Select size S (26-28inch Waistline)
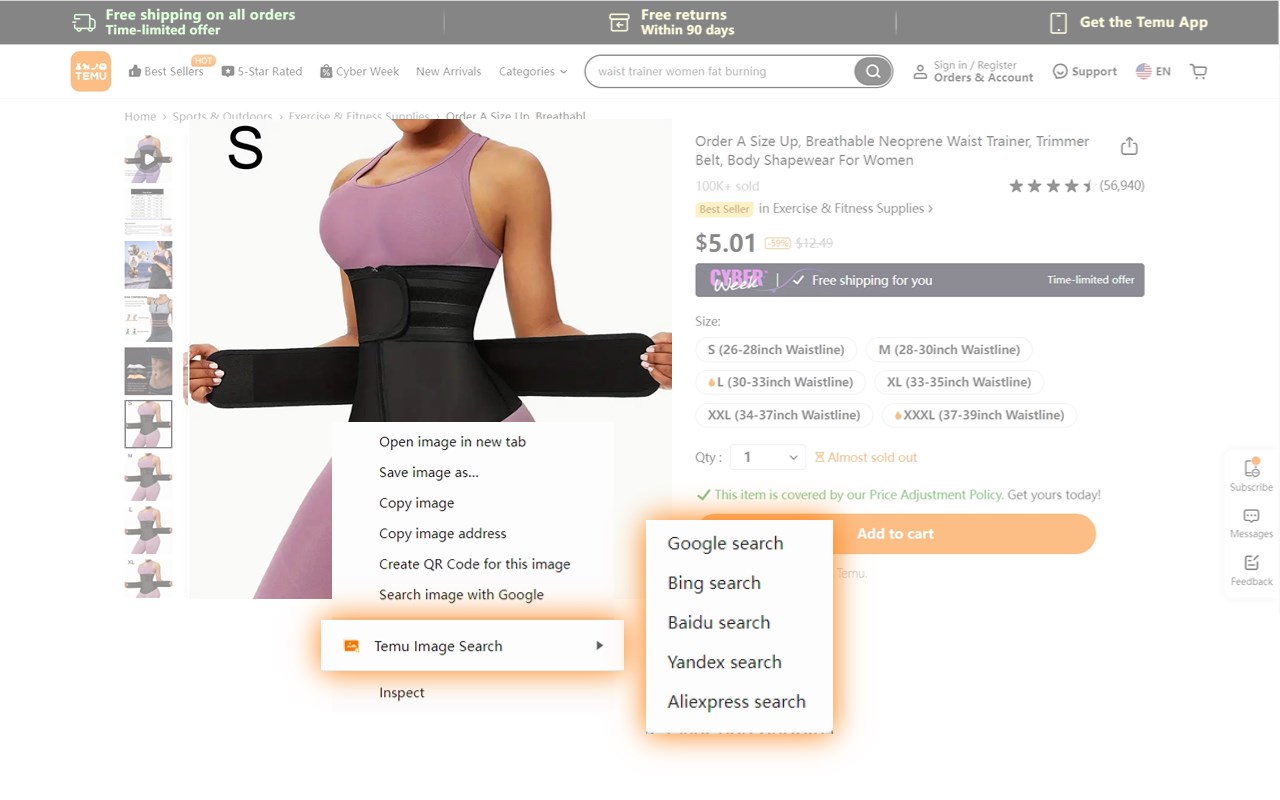1280x800 pixels. coord(776,350)
